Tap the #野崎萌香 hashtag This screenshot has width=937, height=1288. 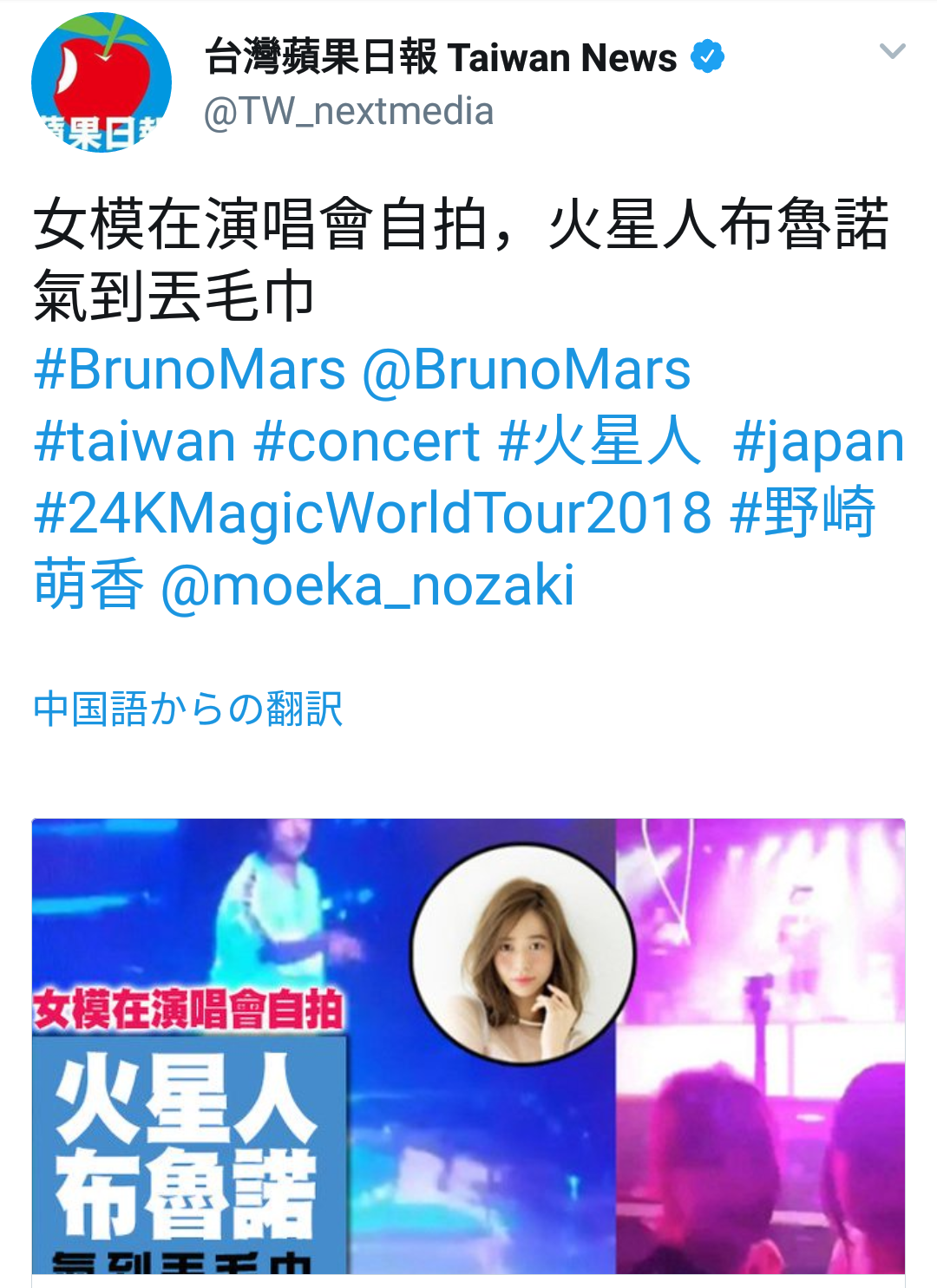(x=455, y=548)
